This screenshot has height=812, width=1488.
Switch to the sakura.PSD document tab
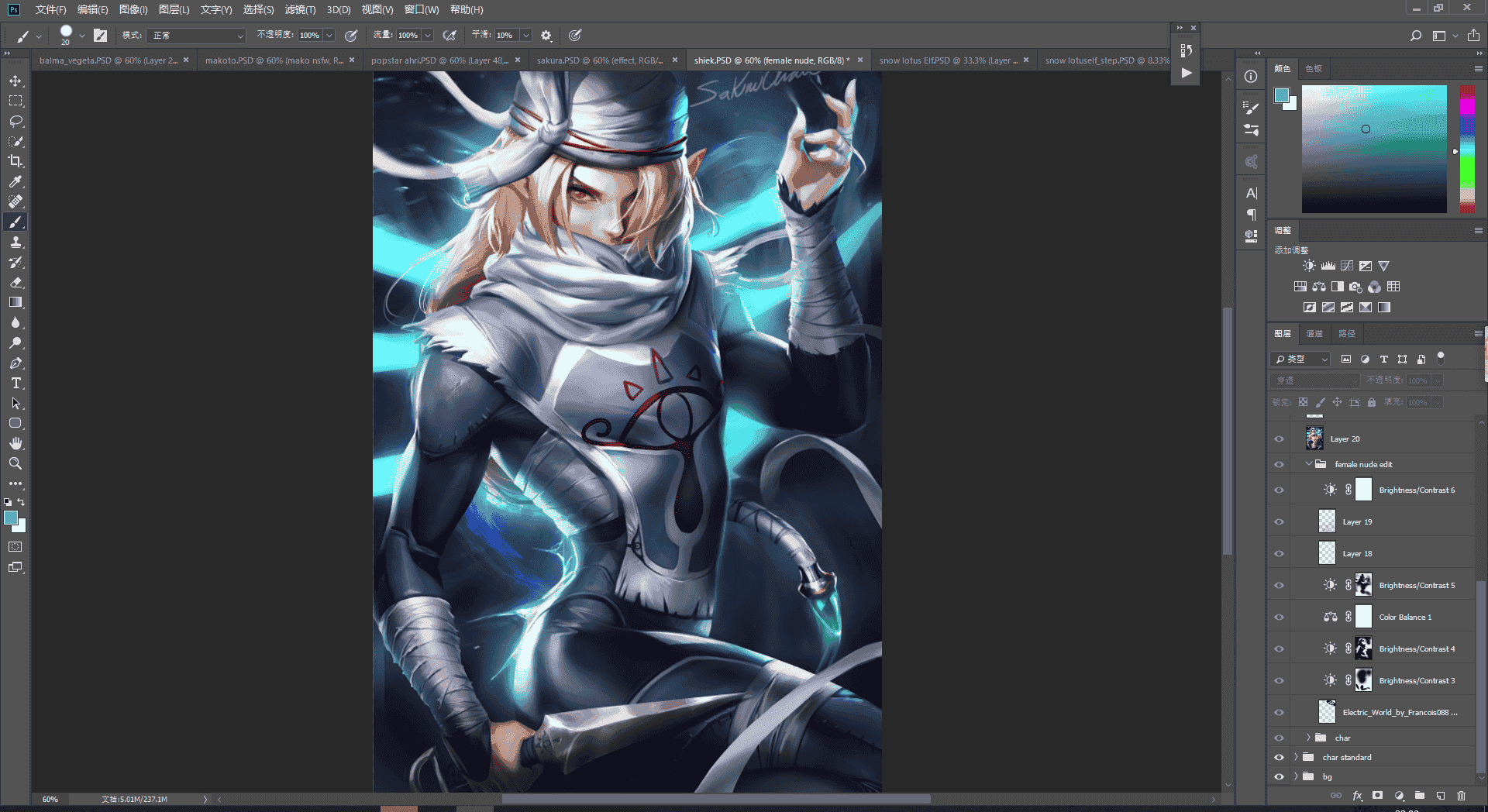click(599, 60)
